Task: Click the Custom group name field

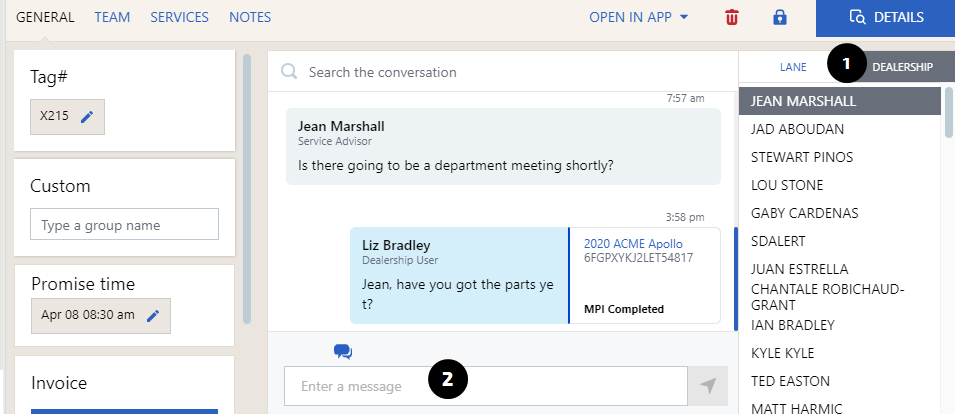Action: (124, 225)
